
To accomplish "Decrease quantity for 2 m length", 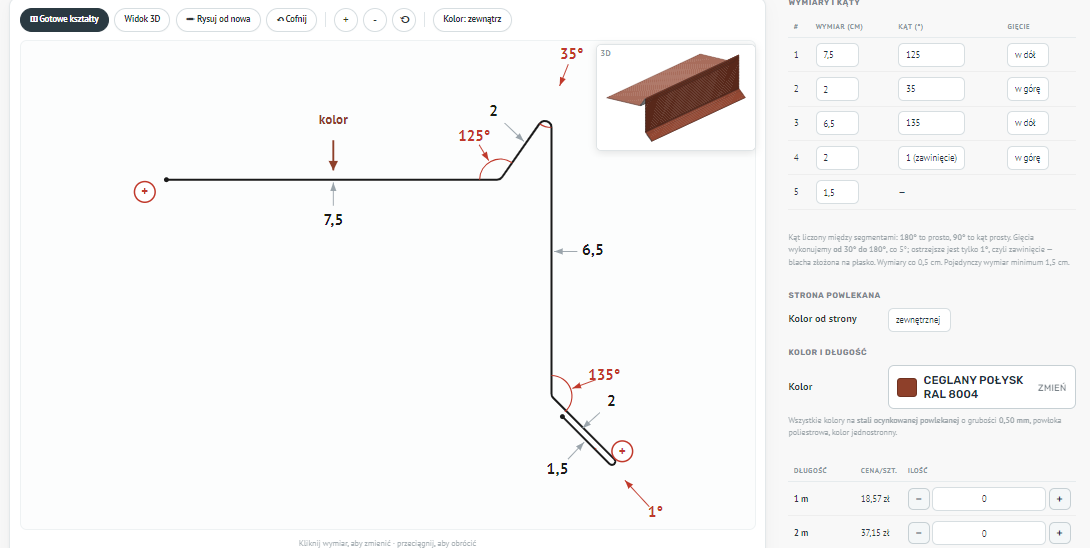I will [x=918, y=533].
